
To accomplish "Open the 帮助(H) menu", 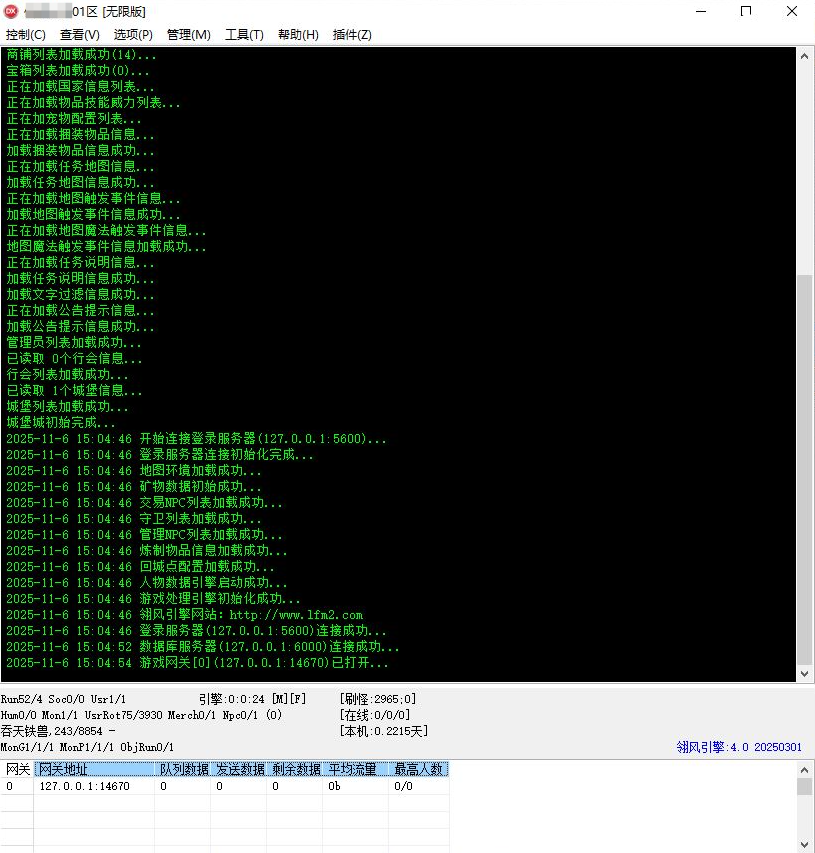I will (298, 34).
